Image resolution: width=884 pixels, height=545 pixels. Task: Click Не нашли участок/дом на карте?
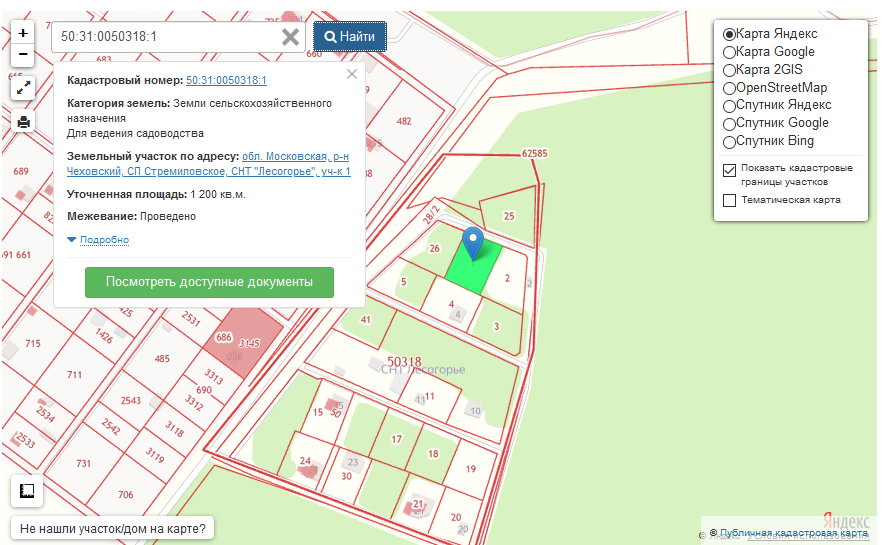(x=113, y=528)
